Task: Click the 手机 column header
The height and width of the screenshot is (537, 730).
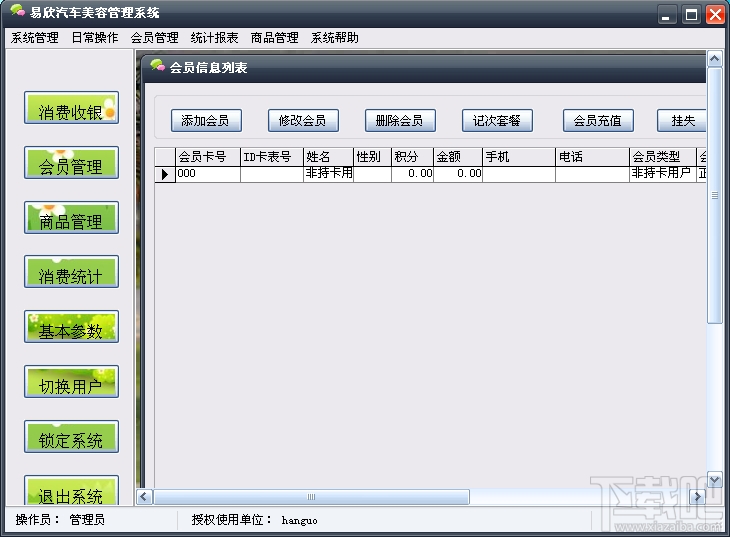Action: tap(519, 157)
